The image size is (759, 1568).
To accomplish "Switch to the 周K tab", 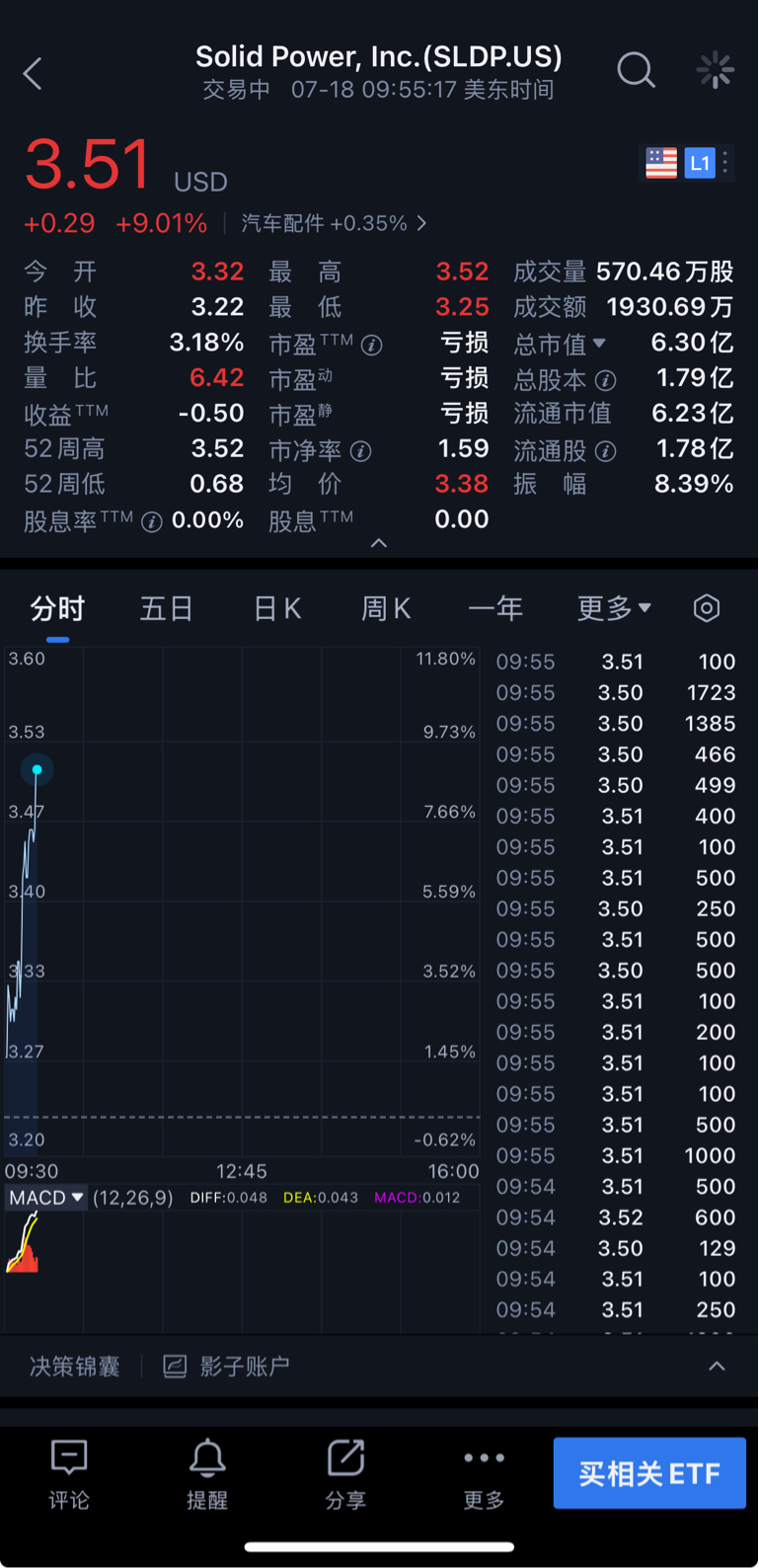I will coord(386,608).
